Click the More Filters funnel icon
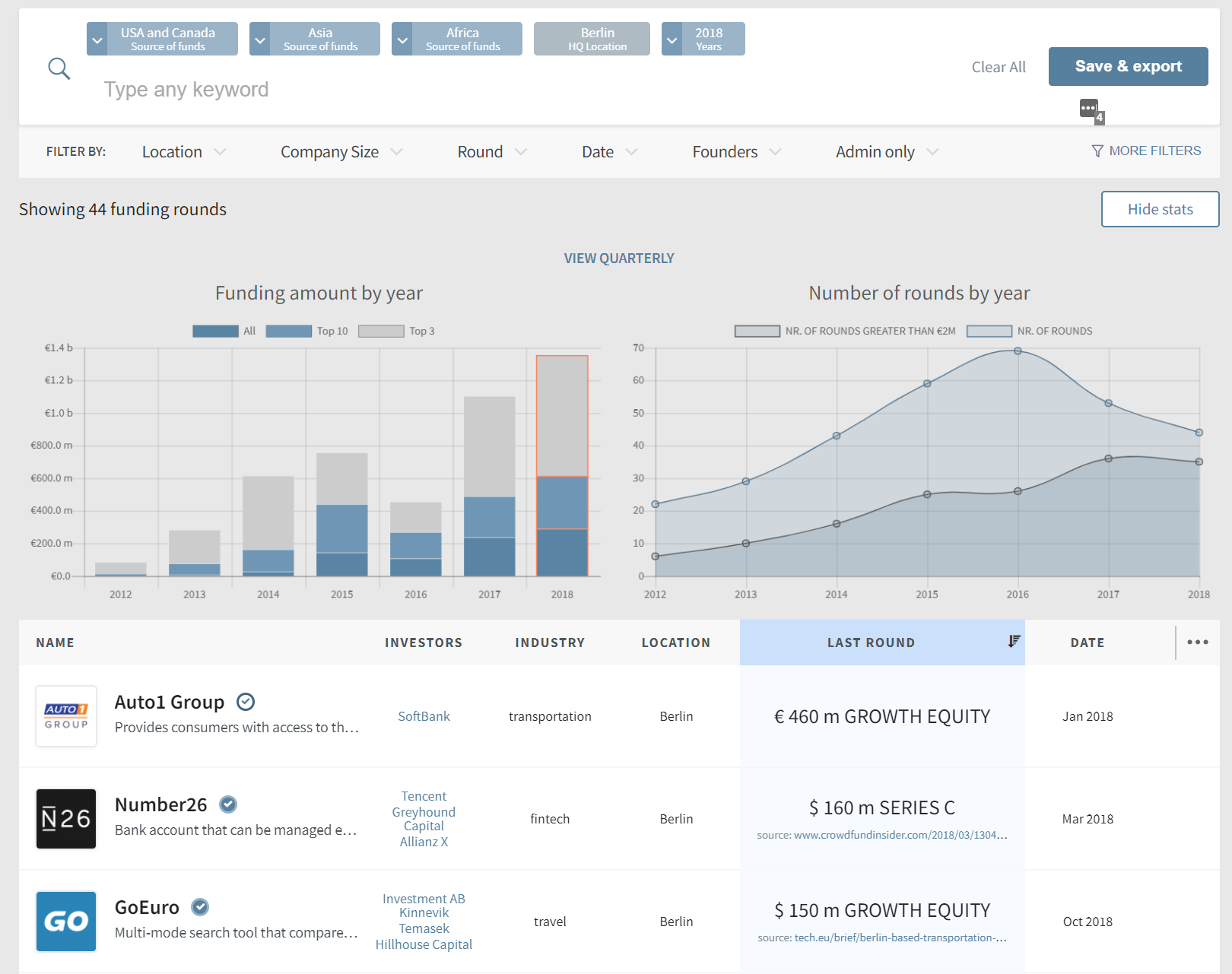Image resolution: width=1232 pixels, height=974 pixels. (x=1097, y=151)
